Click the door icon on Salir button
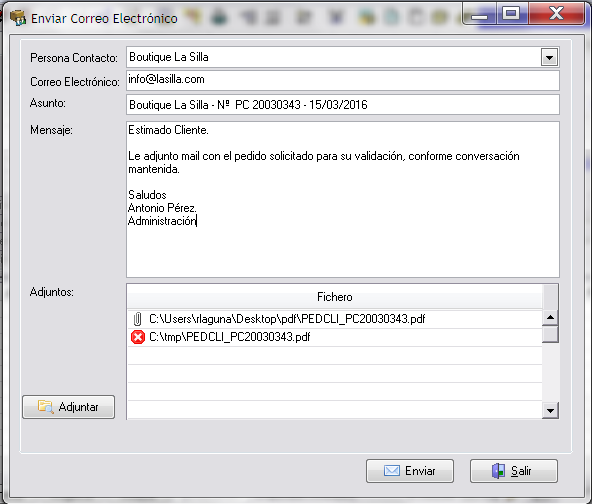Screen dimensions: 592x504 point(498,471)
